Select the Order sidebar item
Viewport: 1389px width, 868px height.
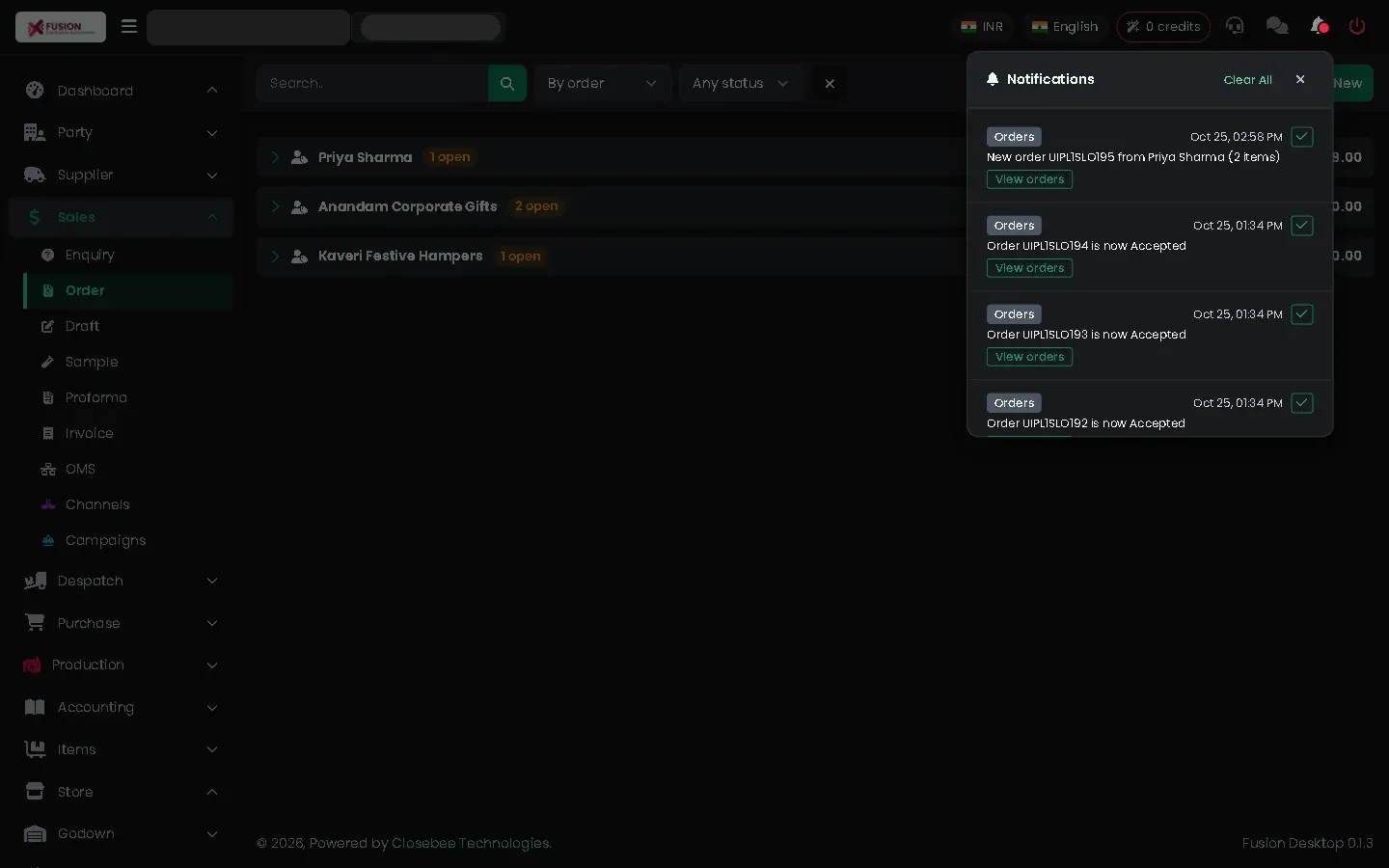tap(128, 290)
